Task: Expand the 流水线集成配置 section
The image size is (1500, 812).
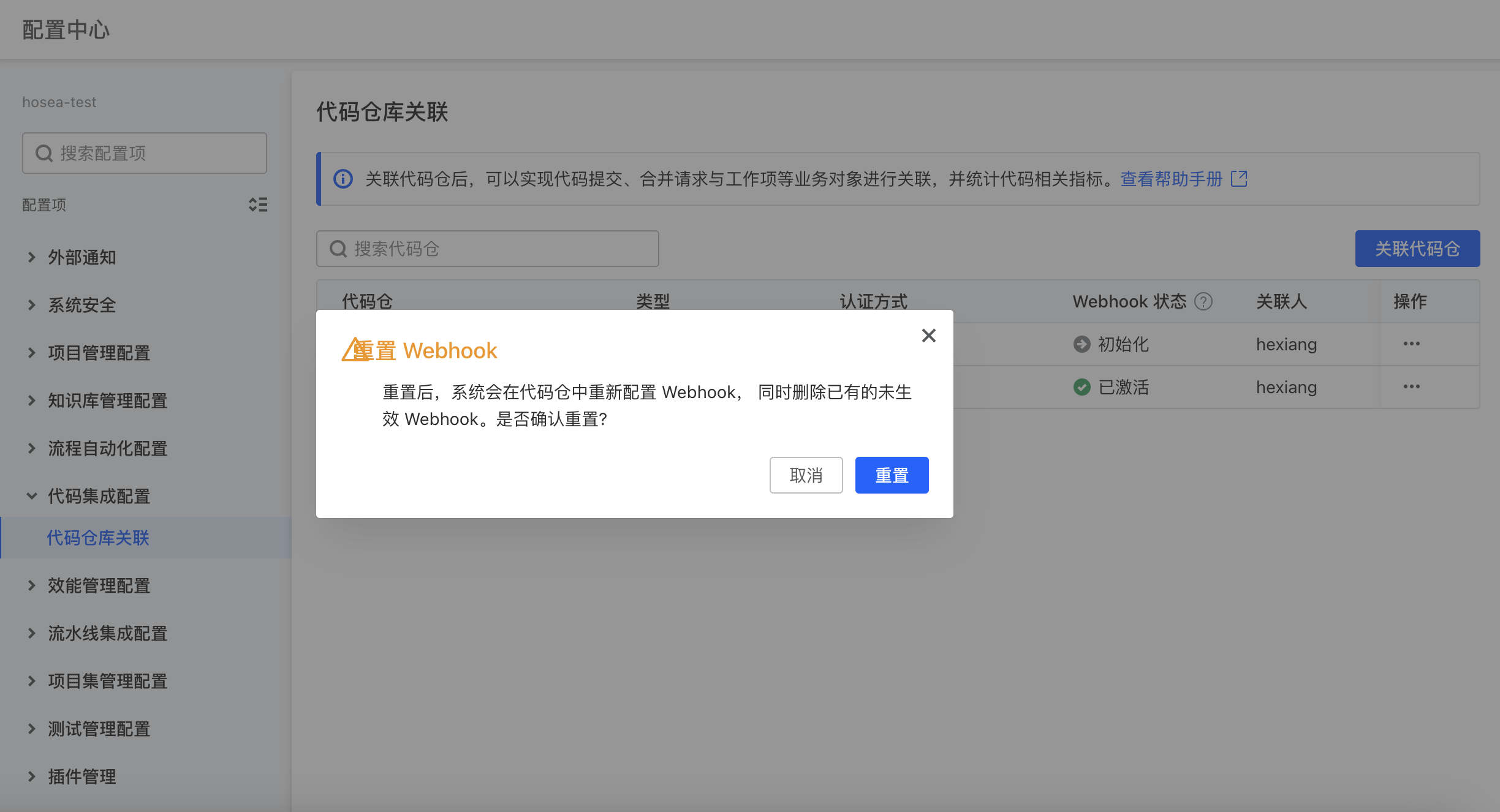Action: pos(32,633)
